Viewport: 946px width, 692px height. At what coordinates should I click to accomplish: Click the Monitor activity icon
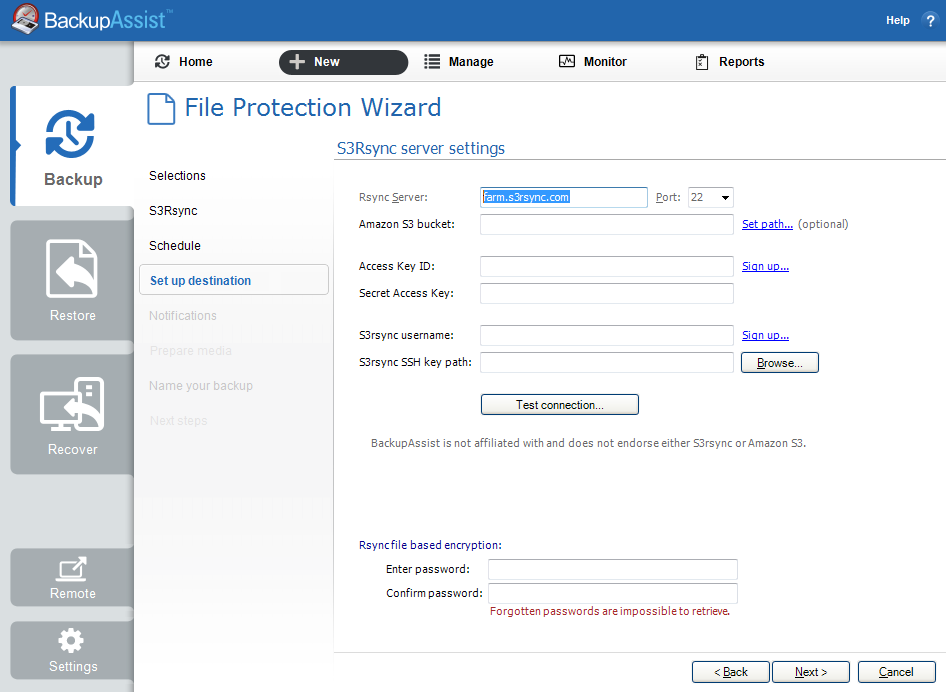coord(567,62)
